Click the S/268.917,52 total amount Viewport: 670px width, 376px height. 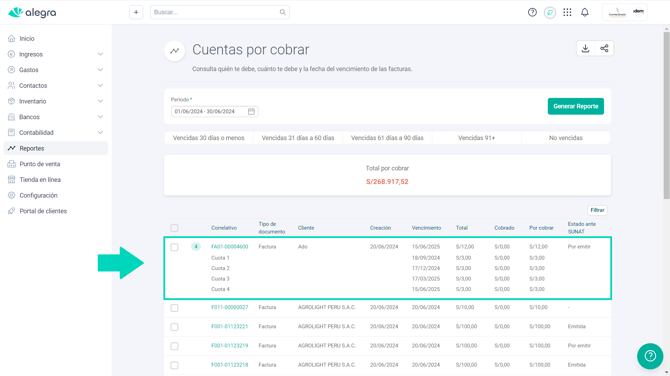coord(387,182)
